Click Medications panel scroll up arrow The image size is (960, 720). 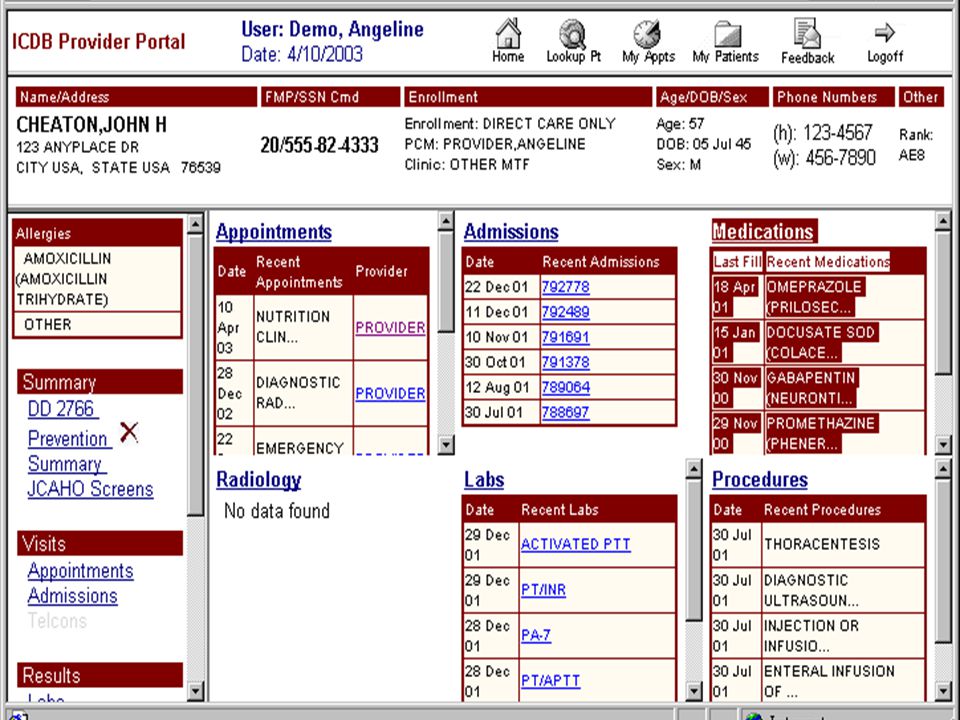(x=943, y=222)
